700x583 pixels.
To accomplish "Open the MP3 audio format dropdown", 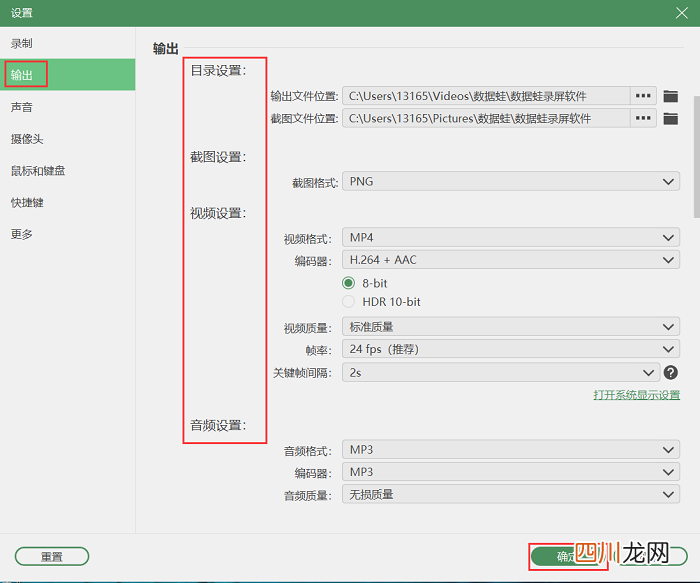I will [511, 450].
